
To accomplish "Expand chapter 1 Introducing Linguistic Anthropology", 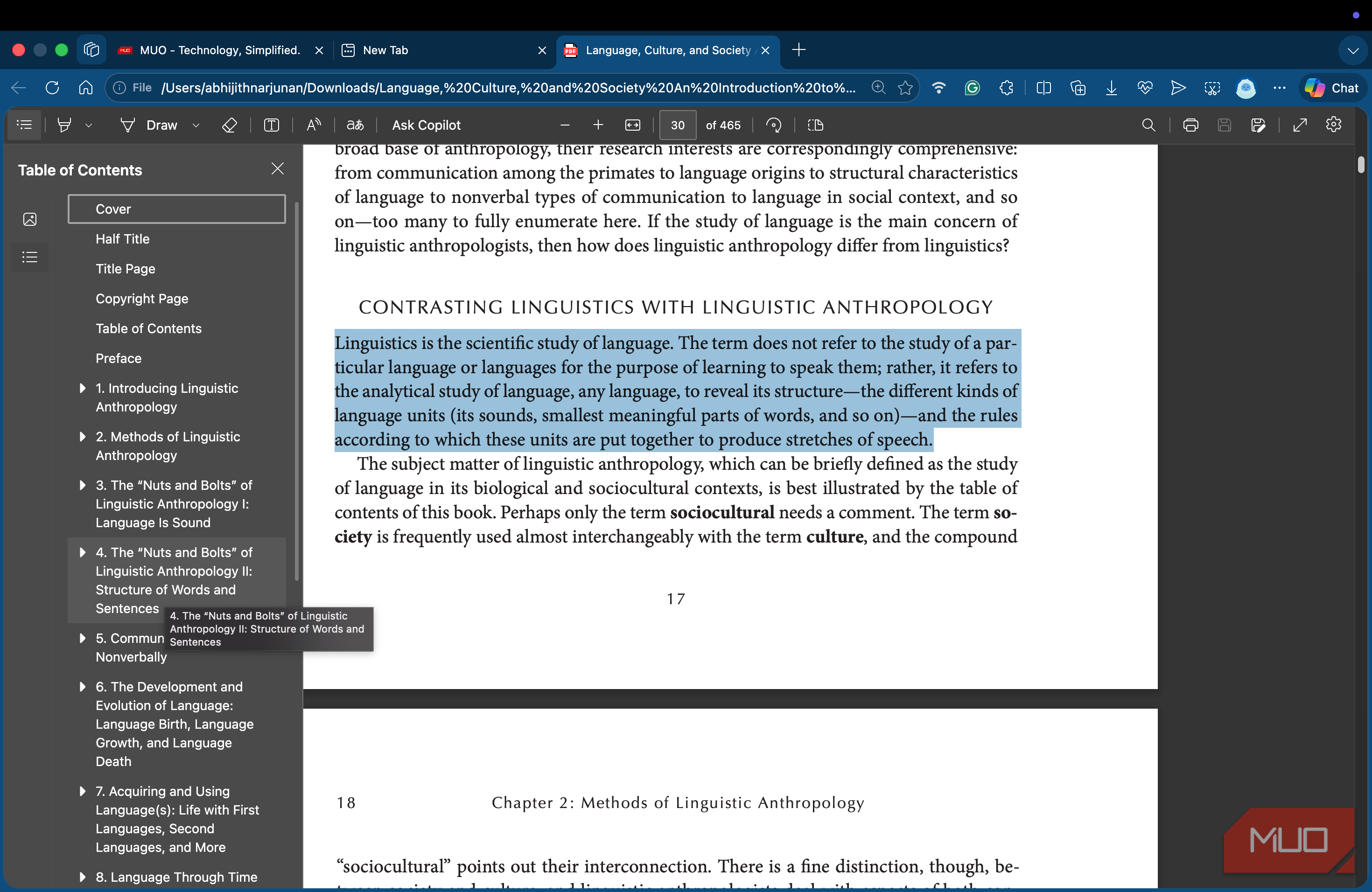I will [83, 388].
